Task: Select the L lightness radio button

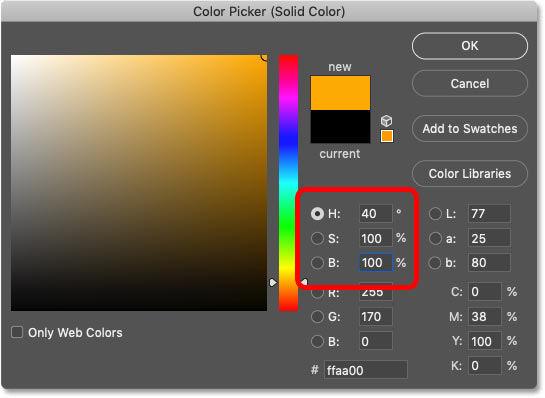Action: tap(435, 213)
